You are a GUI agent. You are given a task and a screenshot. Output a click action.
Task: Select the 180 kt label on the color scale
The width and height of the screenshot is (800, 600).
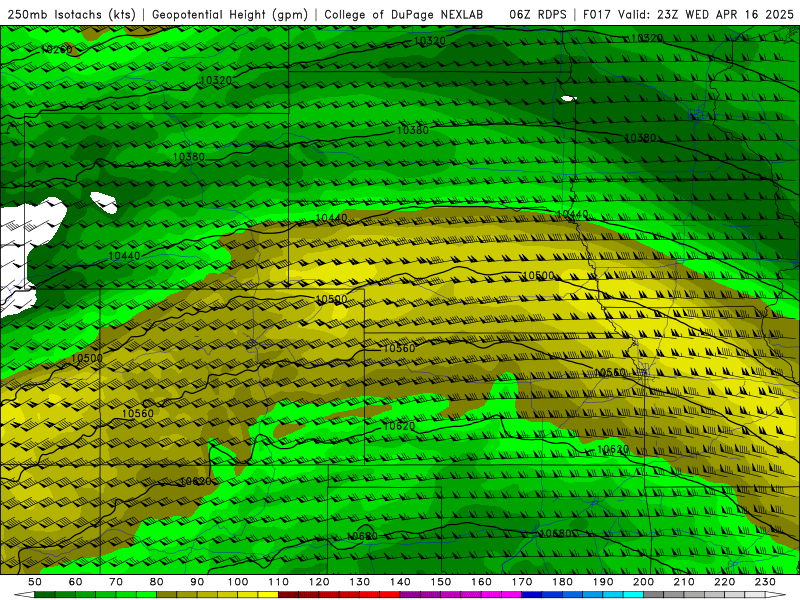[563, 582]
